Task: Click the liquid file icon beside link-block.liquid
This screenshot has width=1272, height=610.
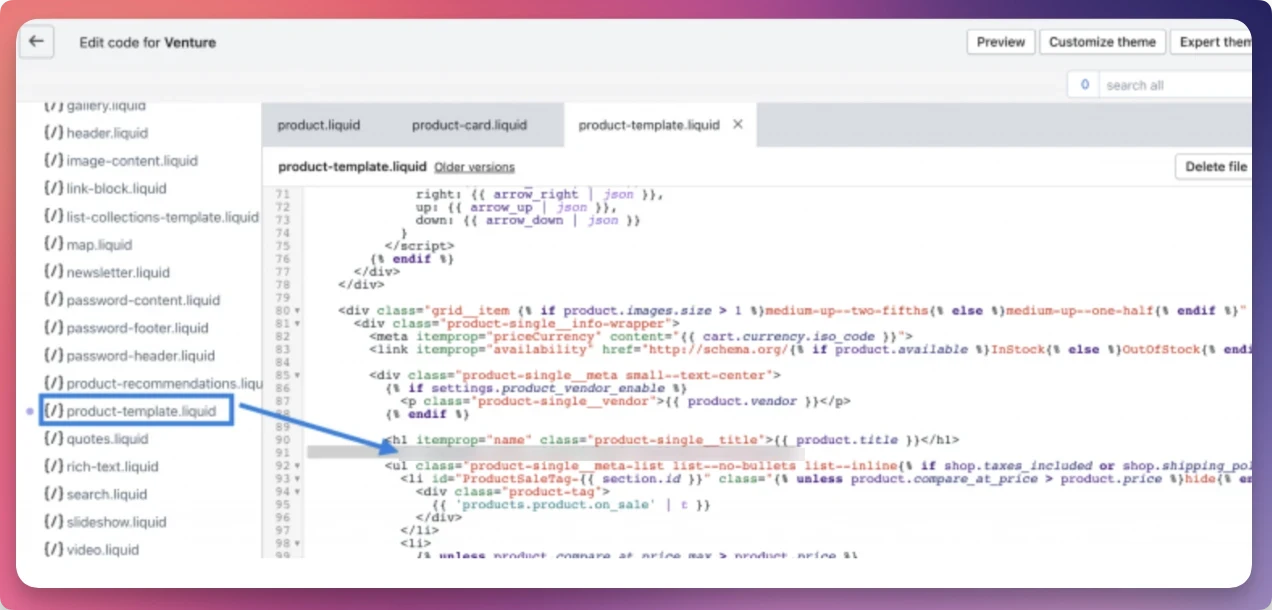Action: (54, 189)
